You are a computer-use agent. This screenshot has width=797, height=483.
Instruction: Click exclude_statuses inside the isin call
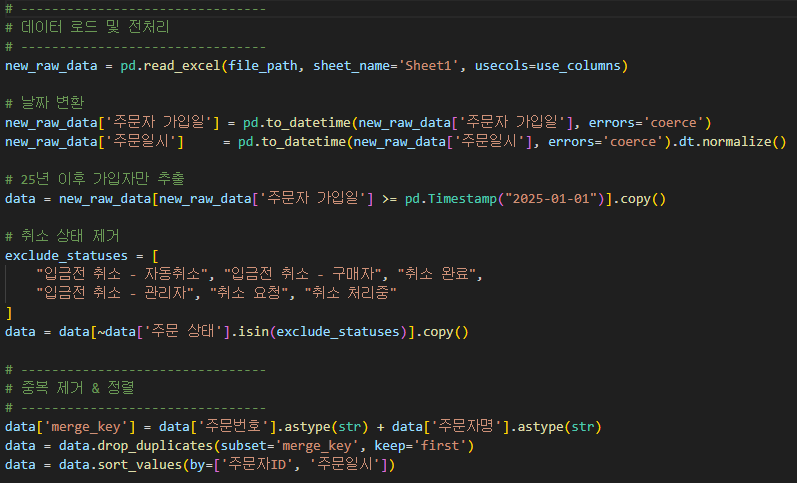(x=338, y=332)
